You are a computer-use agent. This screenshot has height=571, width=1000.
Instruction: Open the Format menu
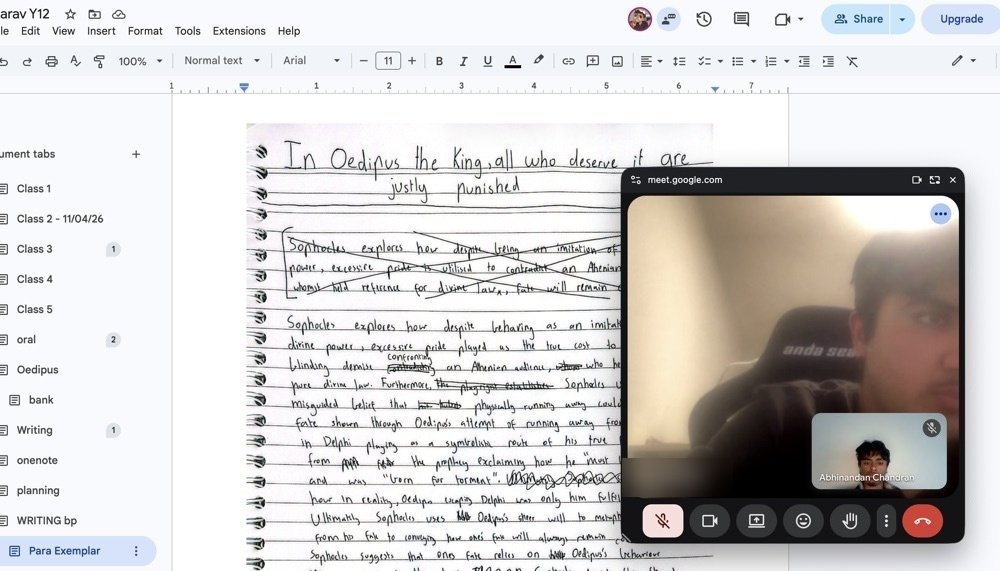coord(145,31)
